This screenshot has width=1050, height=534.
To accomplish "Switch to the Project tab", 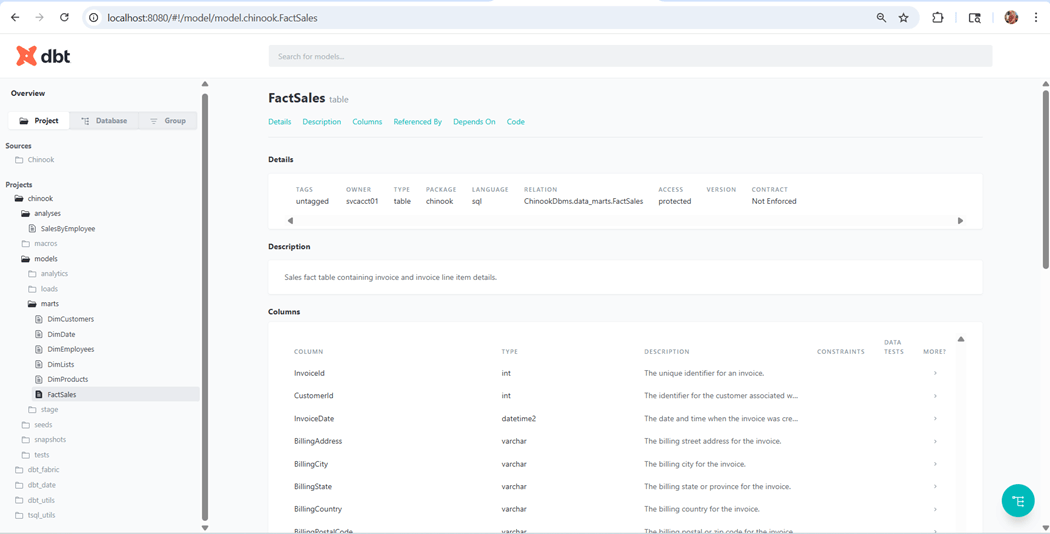I will (39, 121).
